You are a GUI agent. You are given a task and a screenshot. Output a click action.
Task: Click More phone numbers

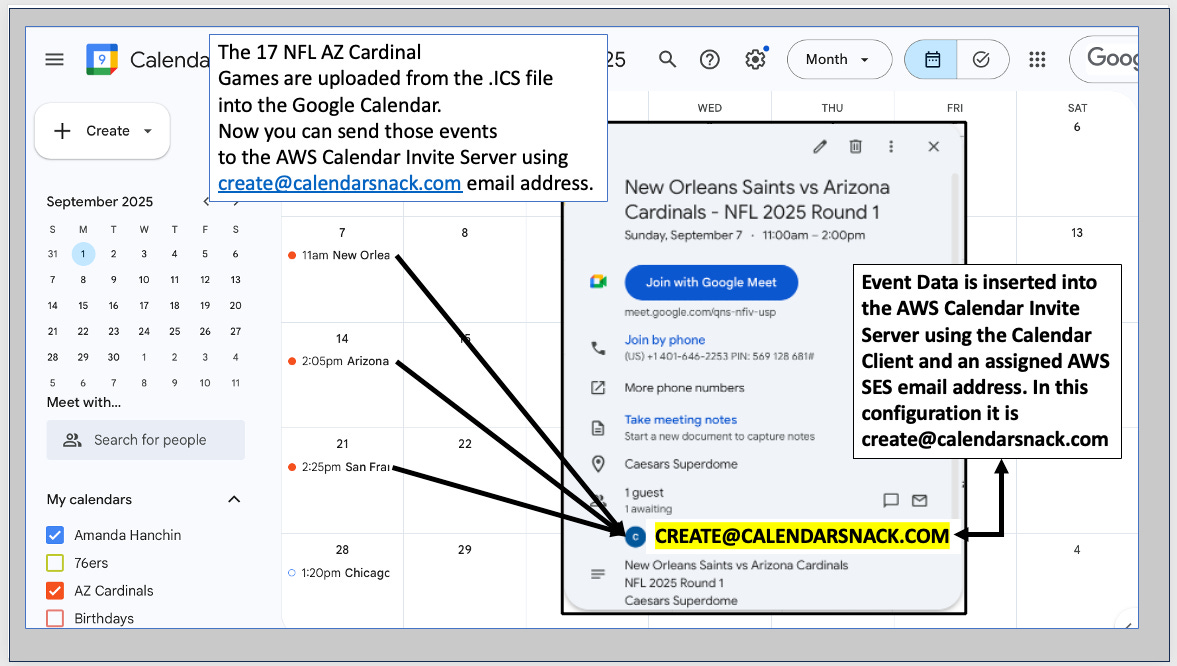click(684, 388)
